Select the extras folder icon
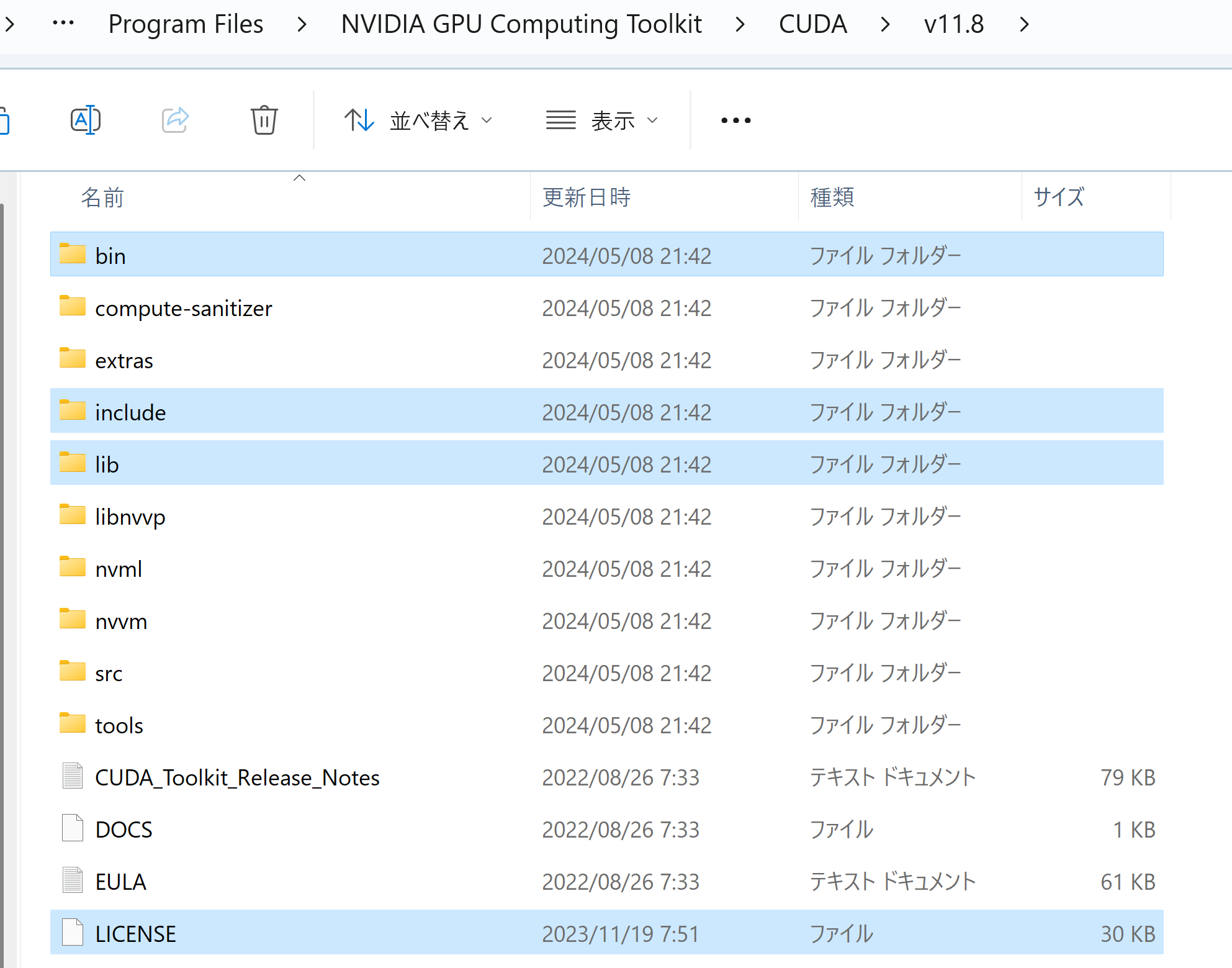 pyautogui.click(x=73, y=358)
